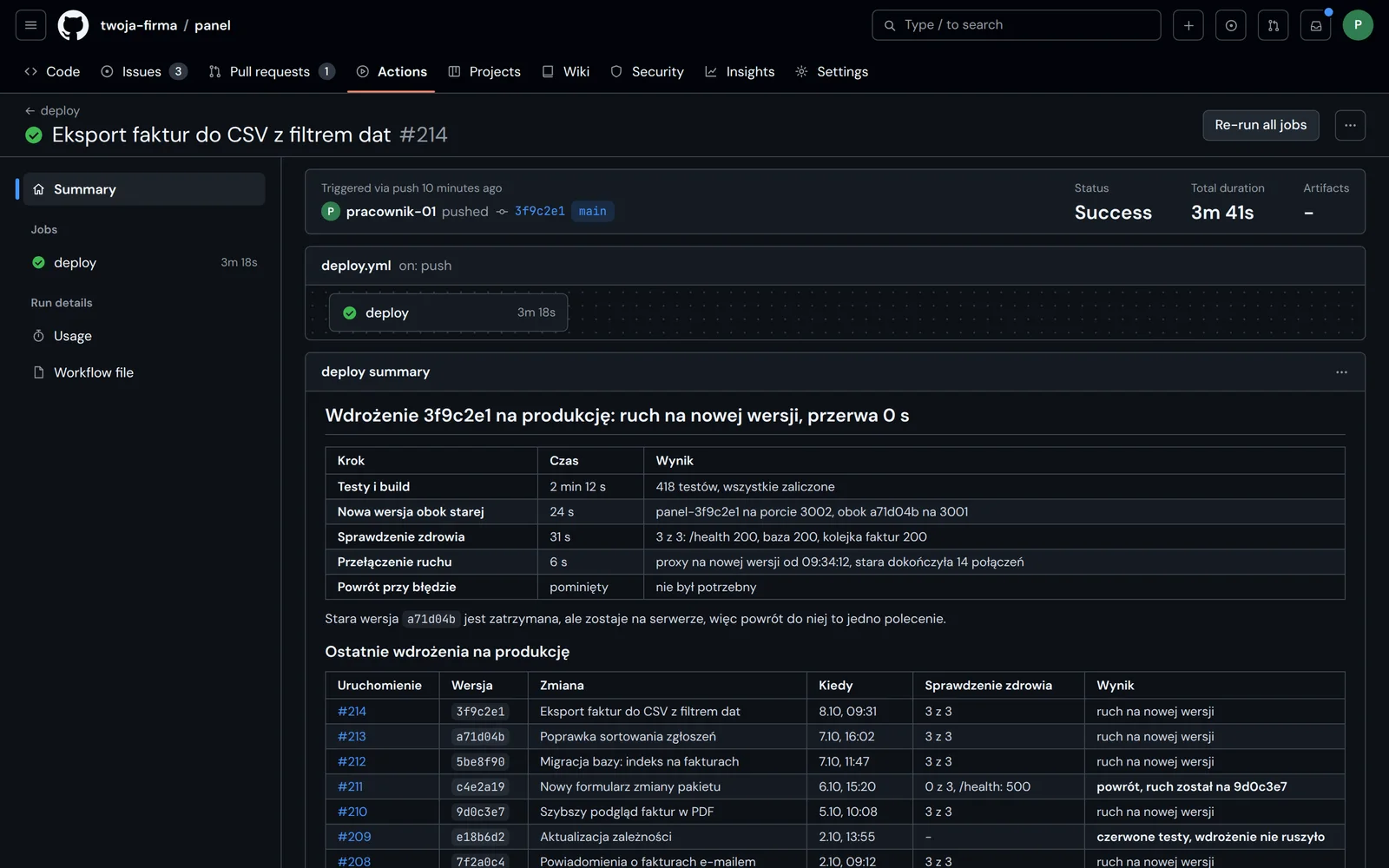The image size is (1389, 868).
Task: Open the Insights tab
Action: (740, 71)
